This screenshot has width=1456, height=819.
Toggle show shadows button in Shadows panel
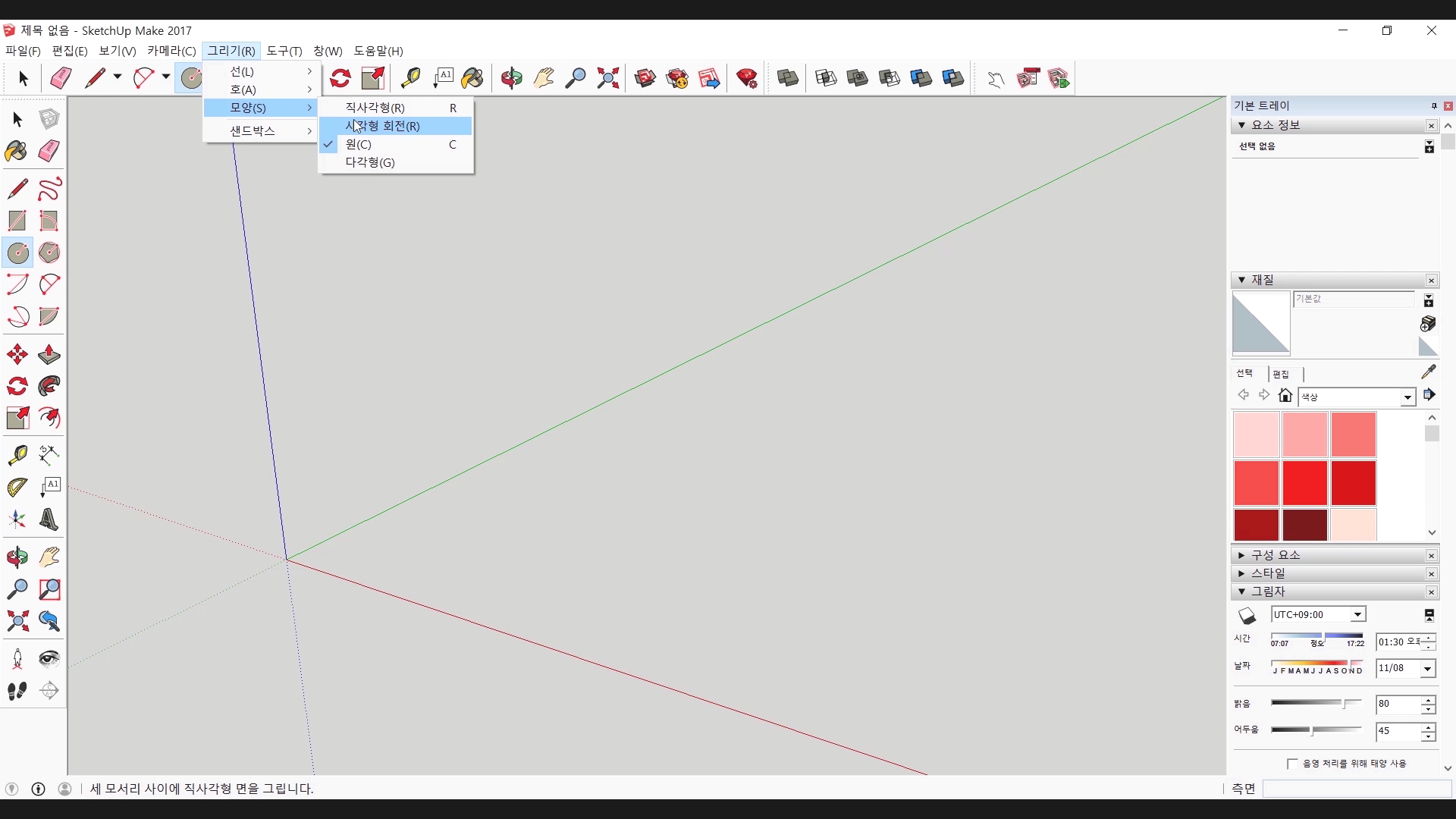(x=1247, y=615)
